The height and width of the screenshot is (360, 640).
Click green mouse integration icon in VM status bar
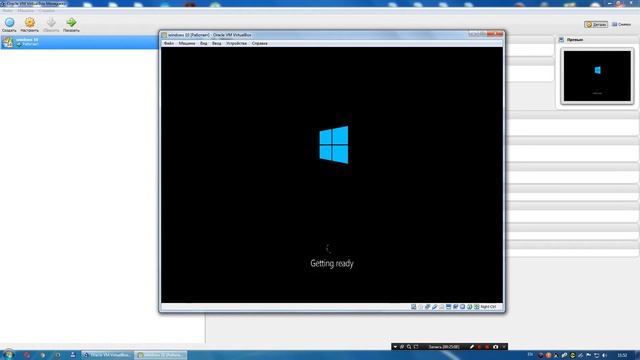469,307
